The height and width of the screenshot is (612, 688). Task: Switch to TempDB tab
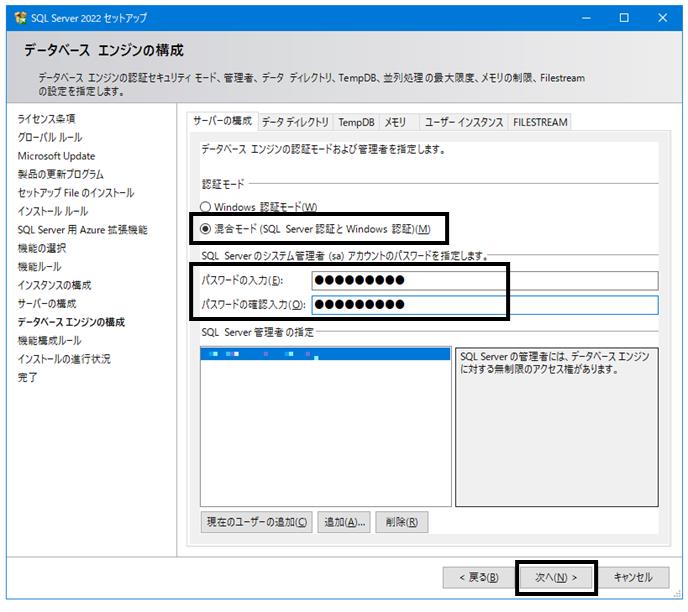pyautogui.click(x=356, y=122)
